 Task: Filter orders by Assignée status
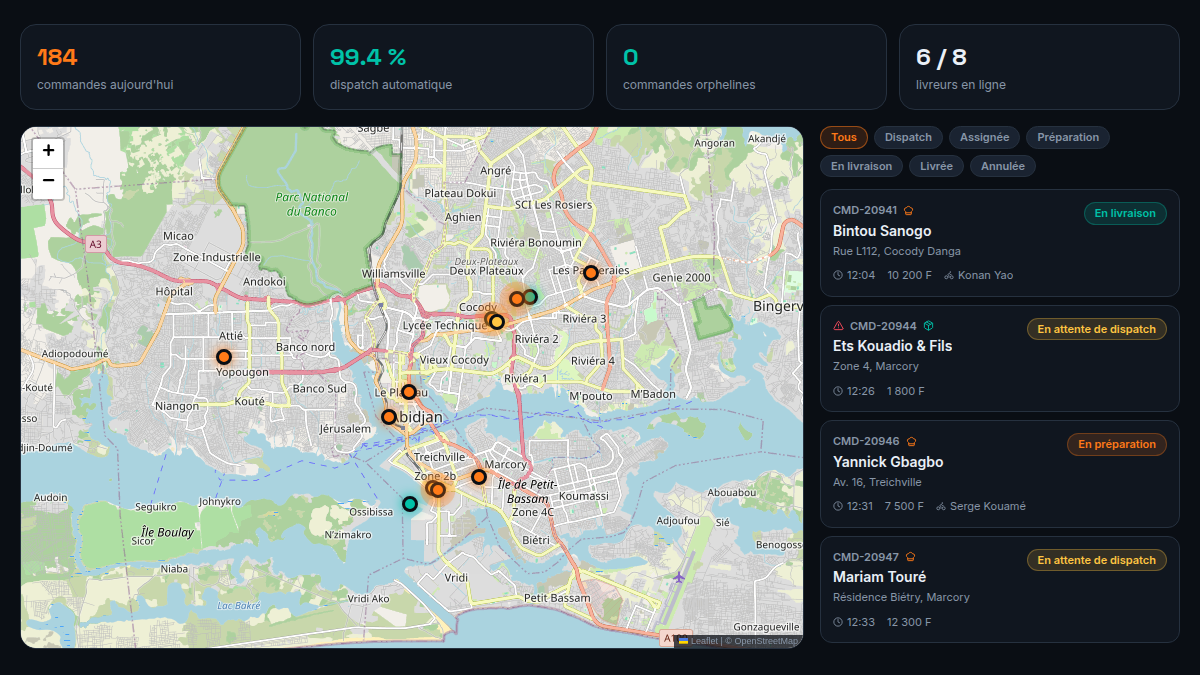click(984, 138)
